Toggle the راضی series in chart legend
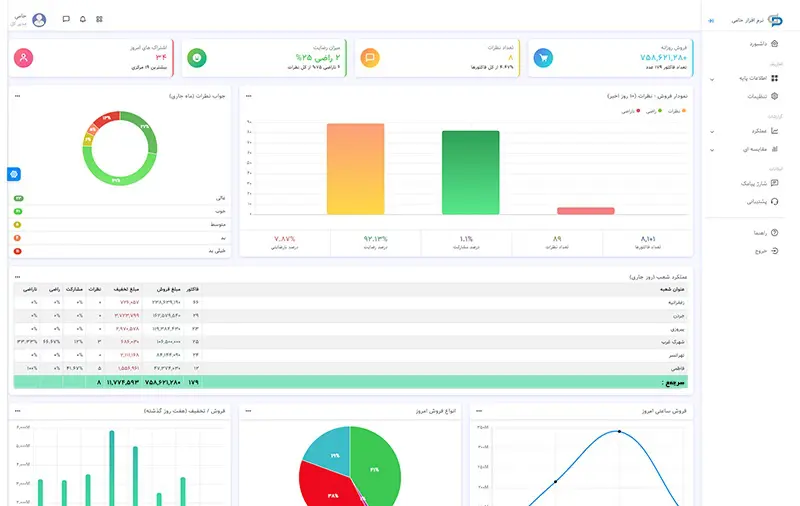This screenshot has width=800, height=506. (x=654, y=111)
